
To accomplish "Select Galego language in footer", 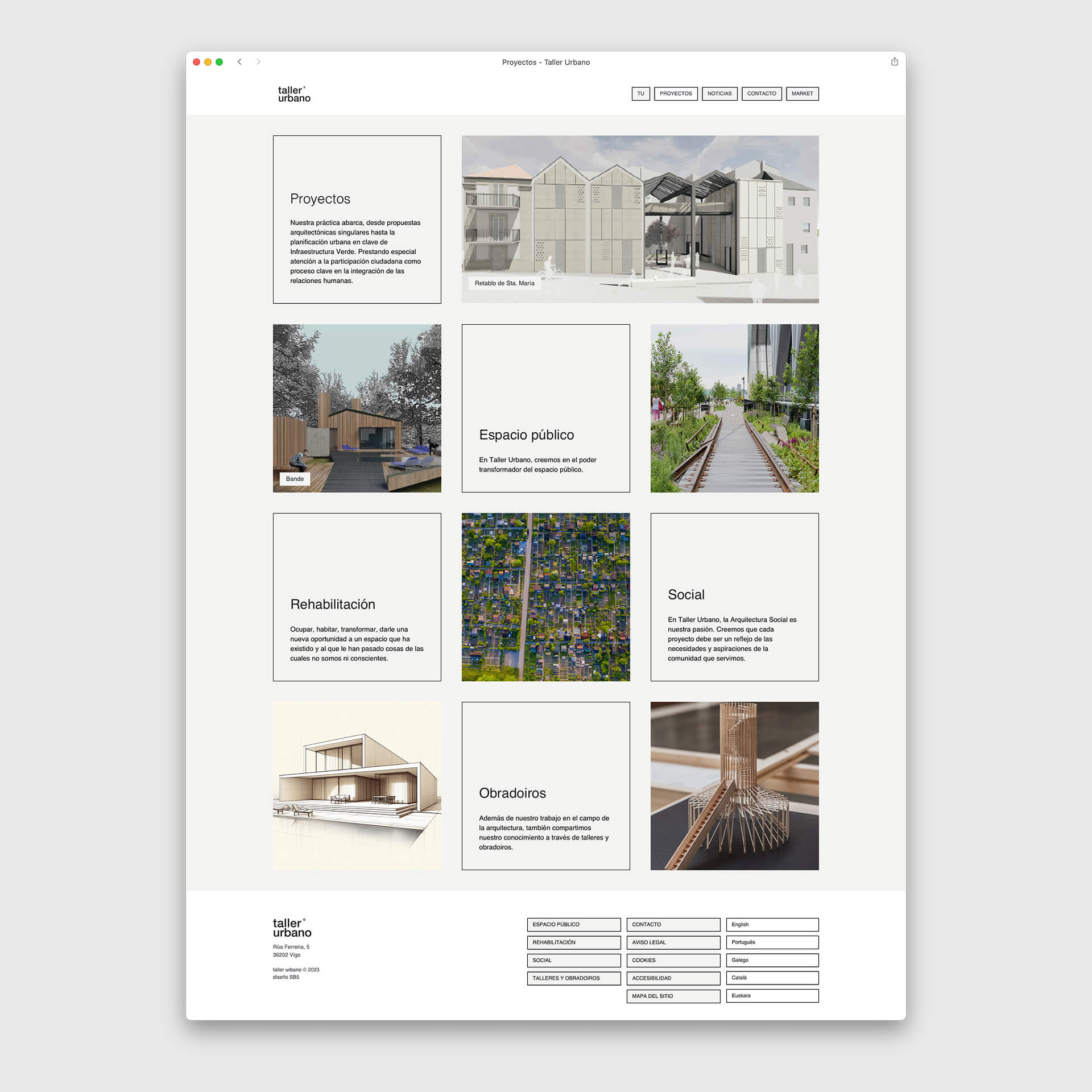I will tap(772, 960).
